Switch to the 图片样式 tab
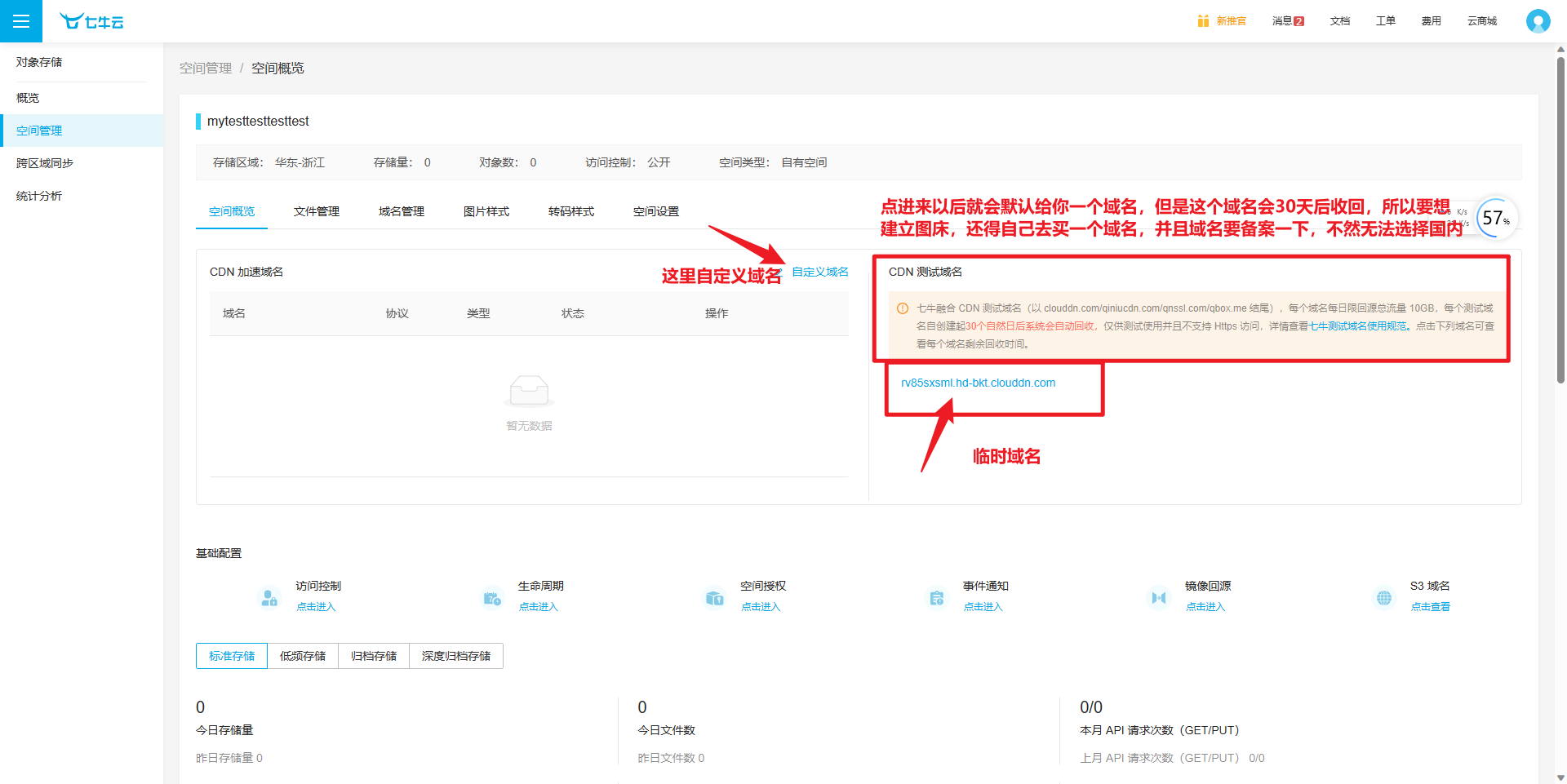This screenshot has height=784, width=1567. [x=486, y=211]
